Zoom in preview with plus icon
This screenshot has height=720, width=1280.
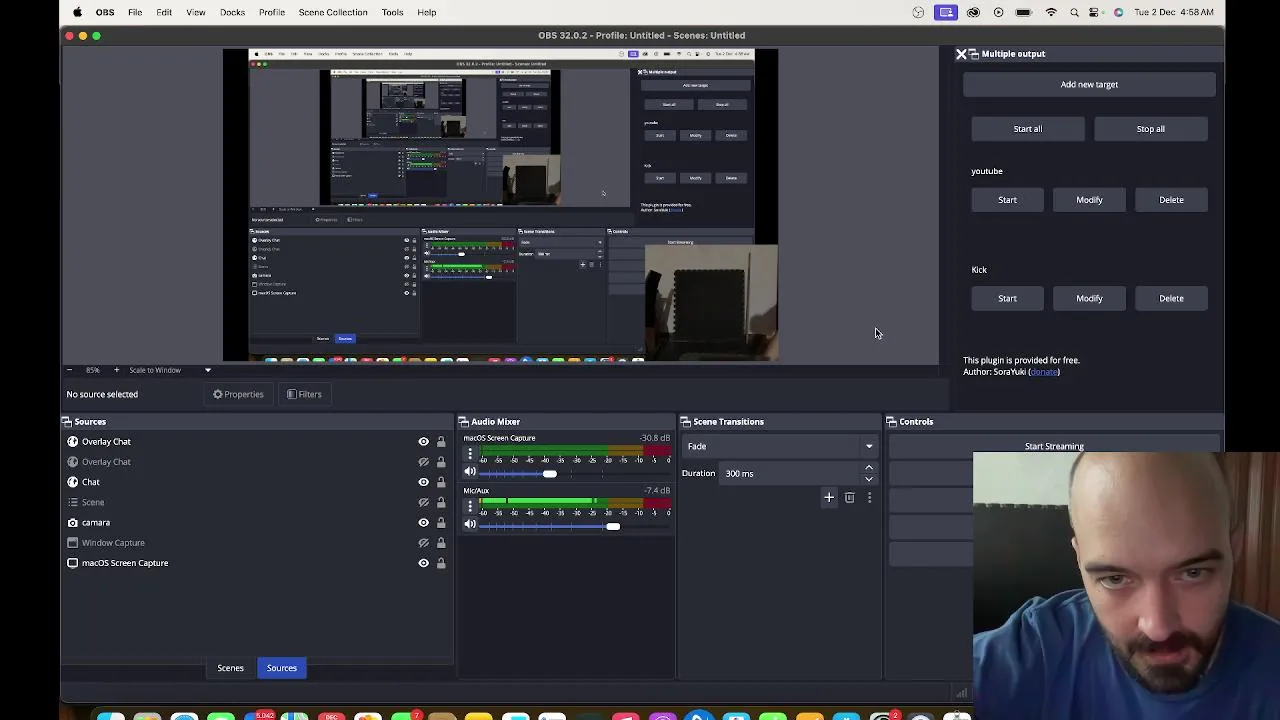pos(116,370)
